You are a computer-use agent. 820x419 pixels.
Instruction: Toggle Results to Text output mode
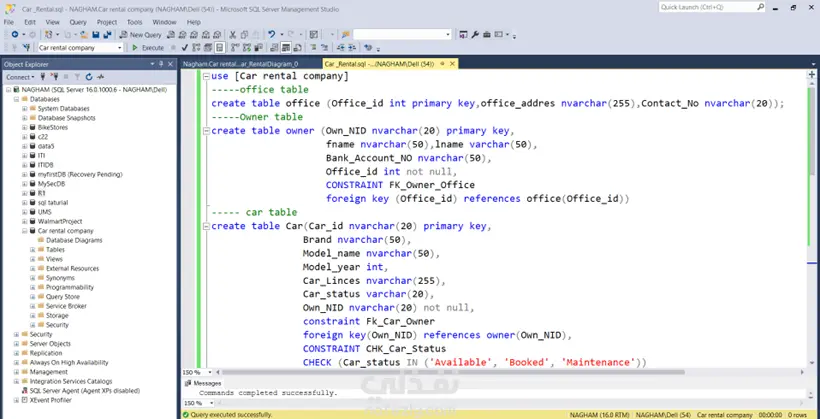click(x=274, y=48)
